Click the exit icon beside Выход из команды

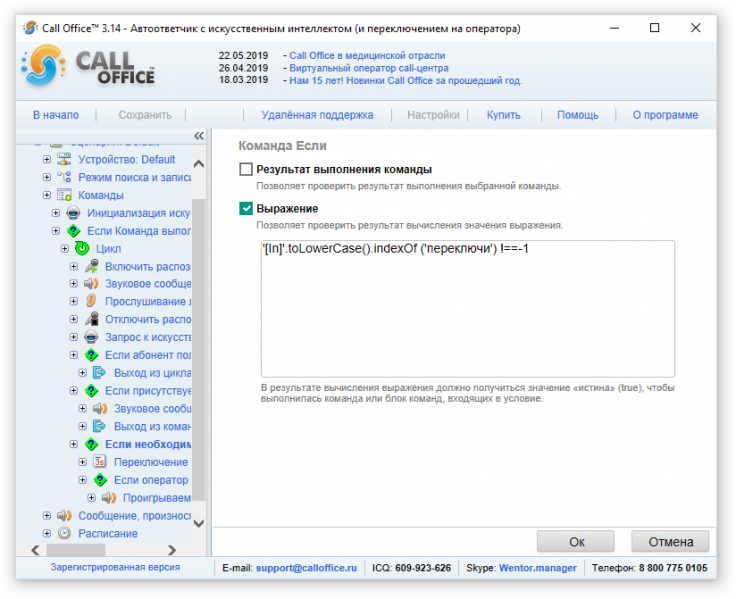click(x=100, y=426)
